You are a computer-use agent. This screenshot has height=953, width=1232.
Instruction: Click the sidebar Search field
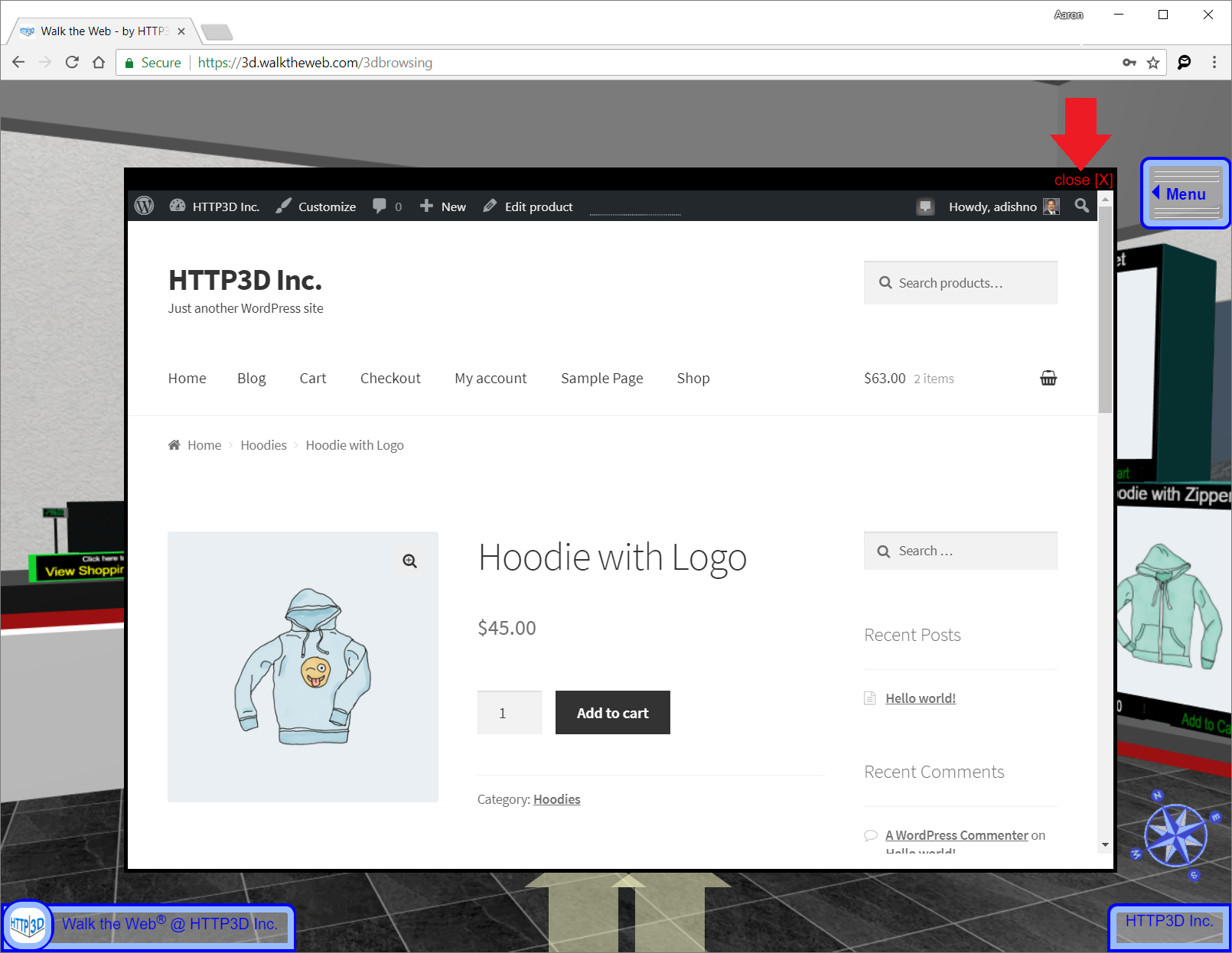pos(960,551)
